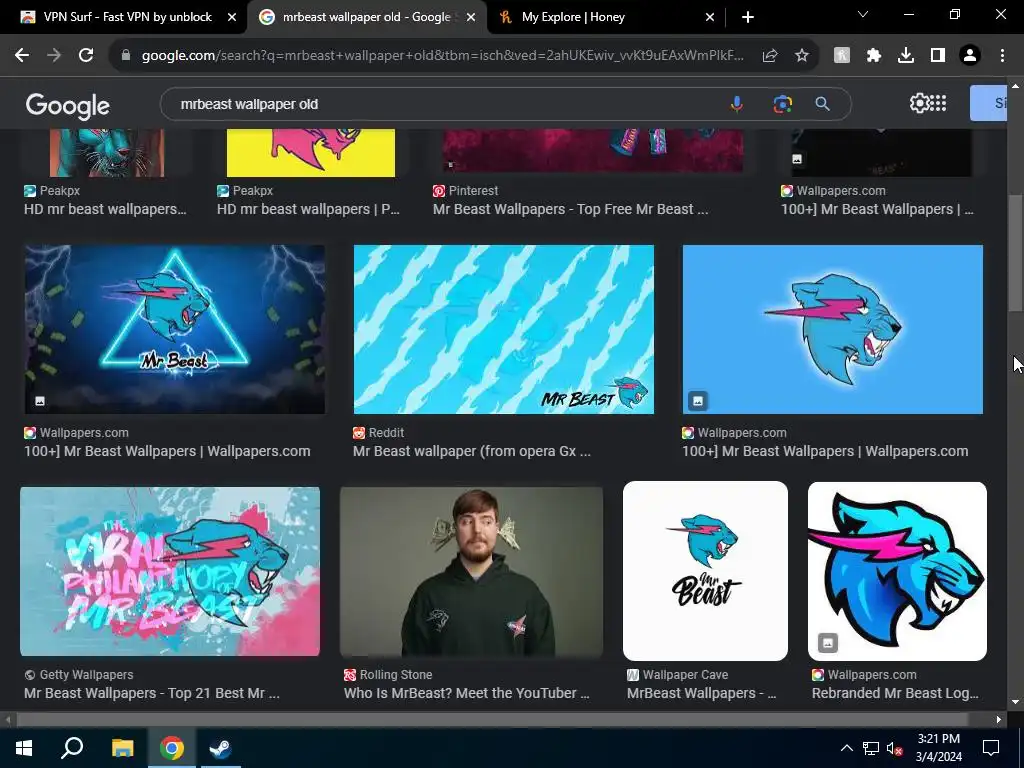Click the forward navigation arrow
Viewport: 1024px width, 768px height.
click(54, 56)
